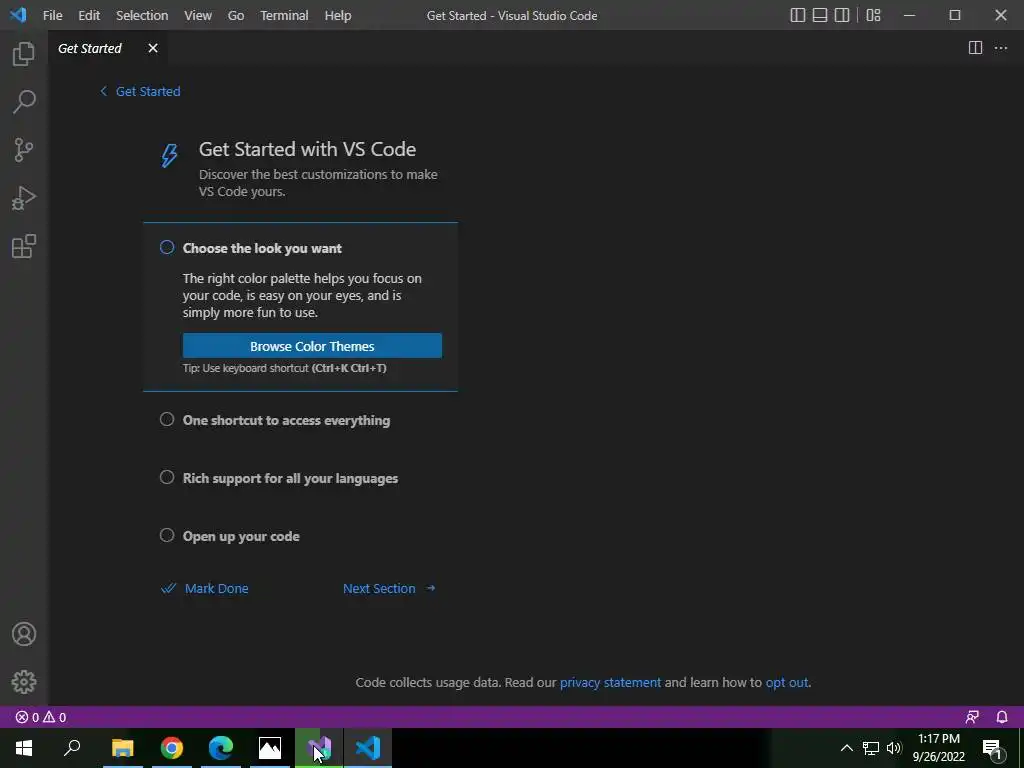The height and width of the screenshot is (768, 1024).
Task: Open the taskbar clock showing 1:17 PM
Action: pos(938,748)
